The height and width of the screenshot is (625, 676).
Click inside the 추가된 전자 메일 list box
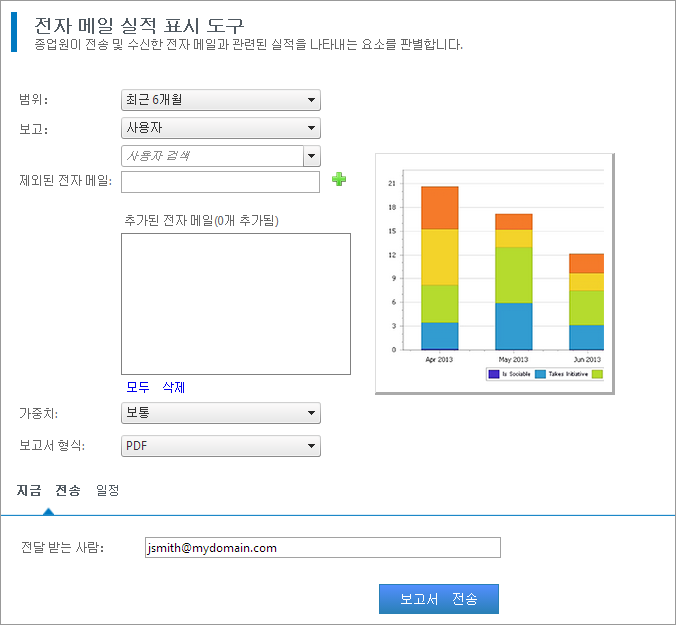click(x=235, y=303)
